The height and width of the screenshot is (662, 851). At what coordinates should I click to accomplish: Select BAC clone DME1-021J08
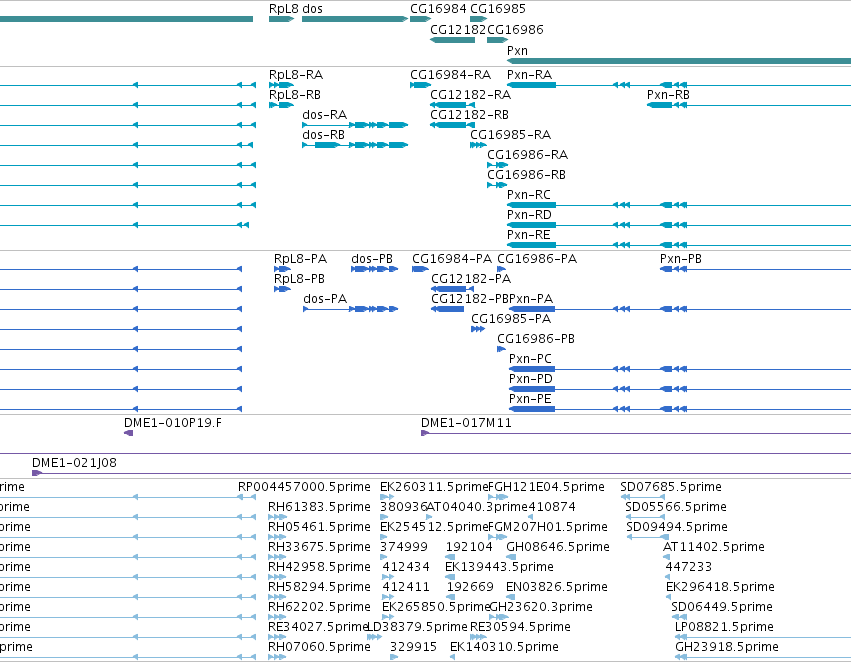tap(441, 473)
